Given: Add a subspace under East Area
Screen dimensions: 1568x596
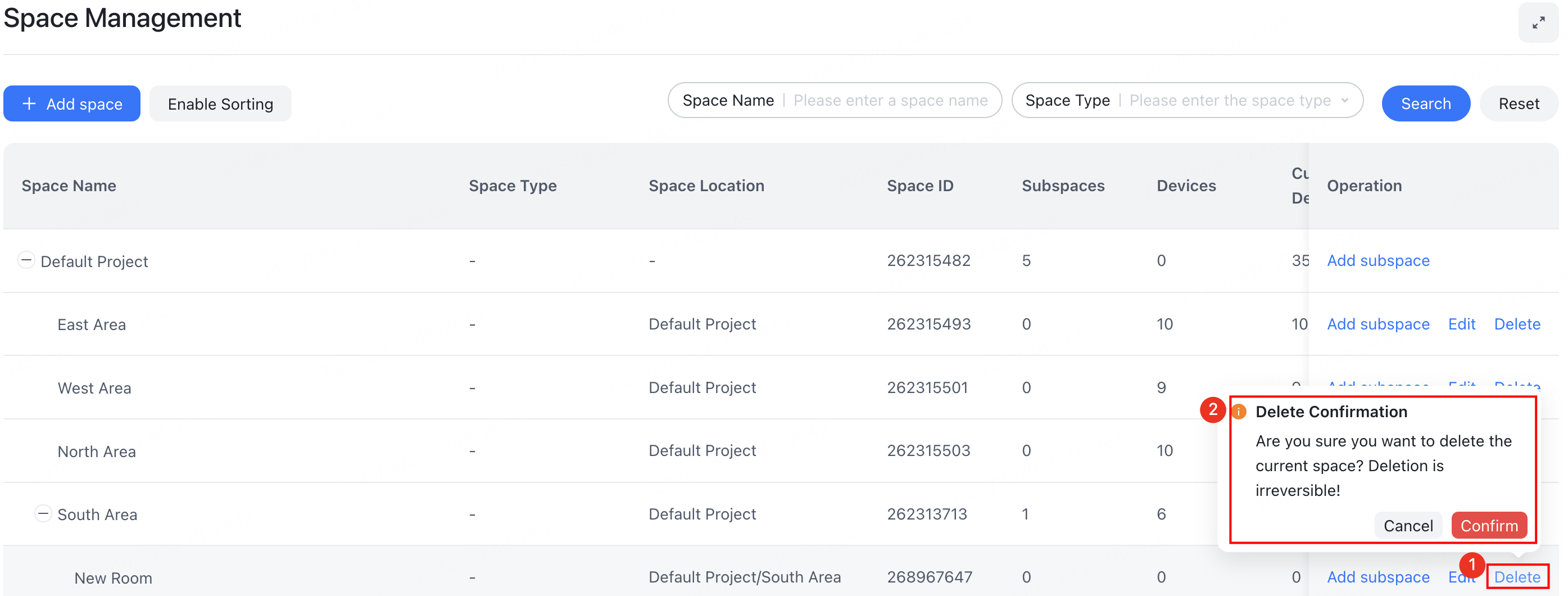Looking at the screenshot, I should click(1378, 324).
